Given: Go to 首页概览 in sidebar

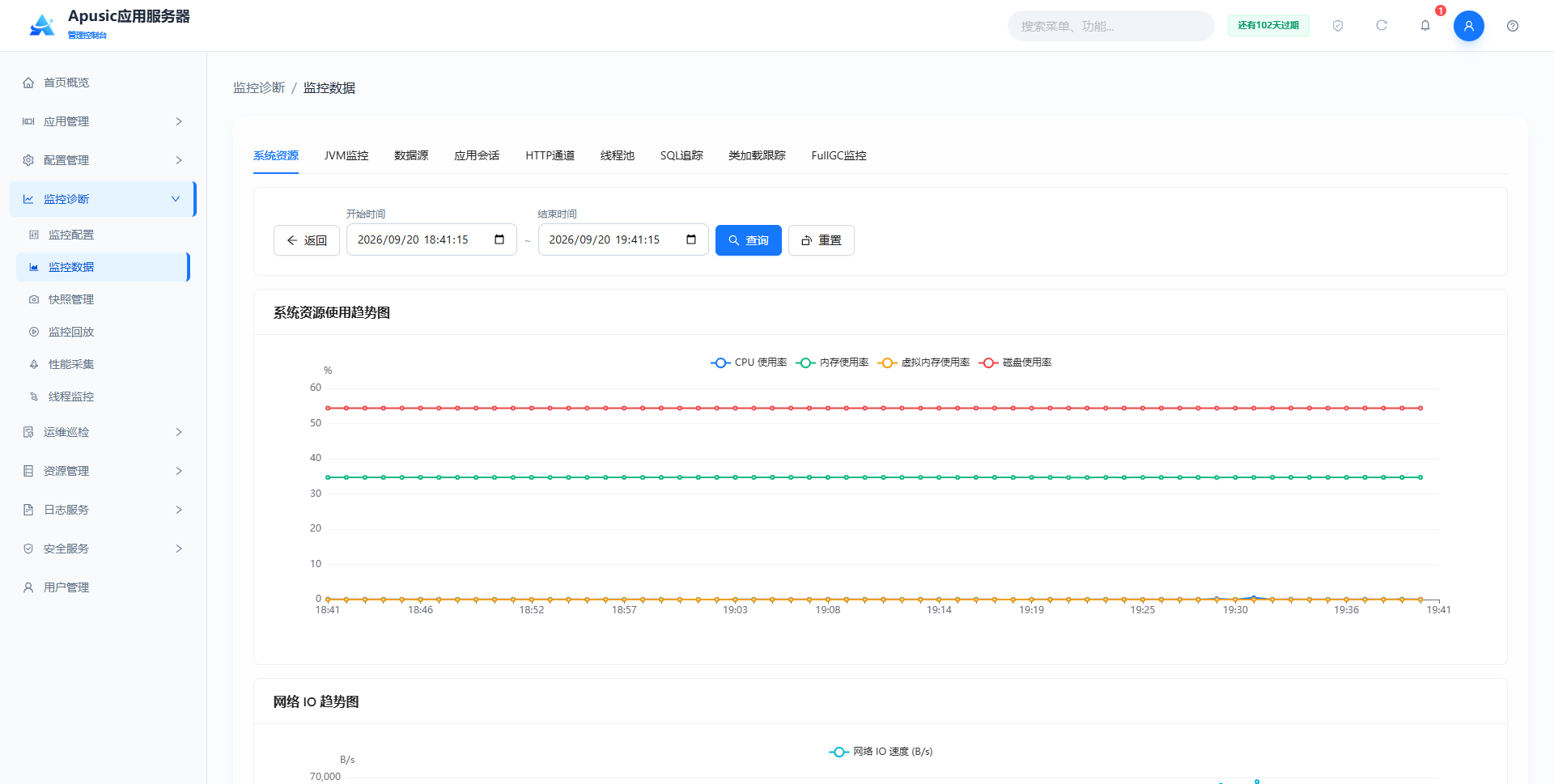Looking at the screenshot, I should (x=103, y=83).
